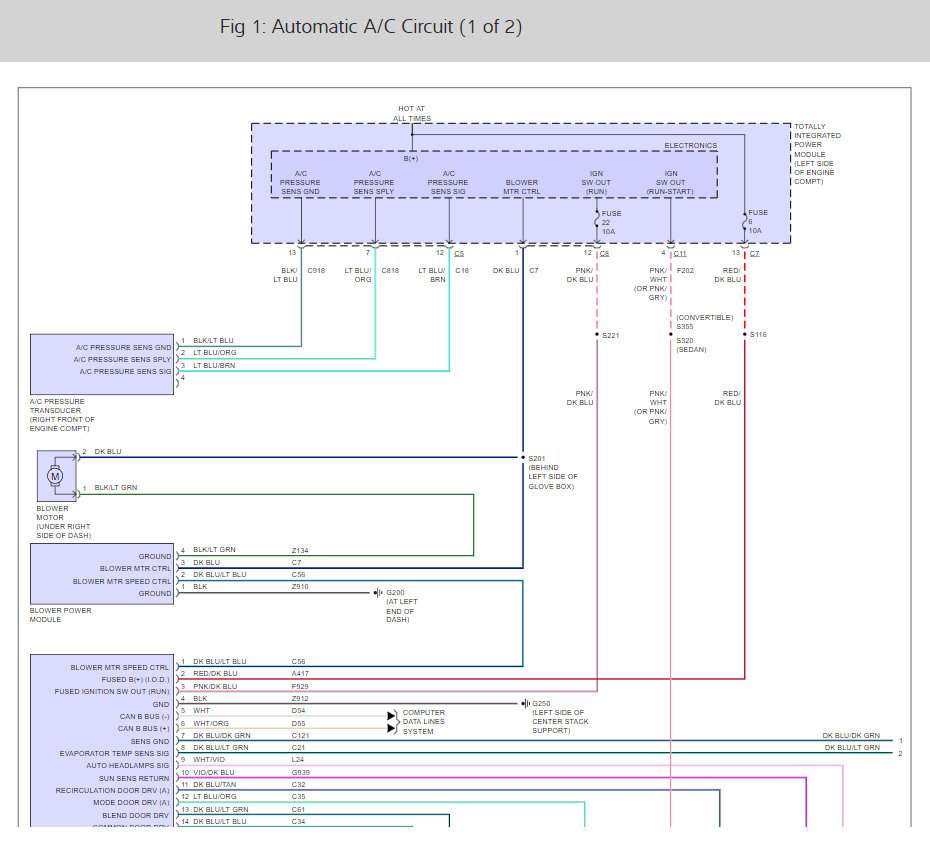Click 'FUSED B(+) (I.O.D.)' pin label
This screenshot has height=852, width=930.
pyautogui.click(x=135, y=680)
